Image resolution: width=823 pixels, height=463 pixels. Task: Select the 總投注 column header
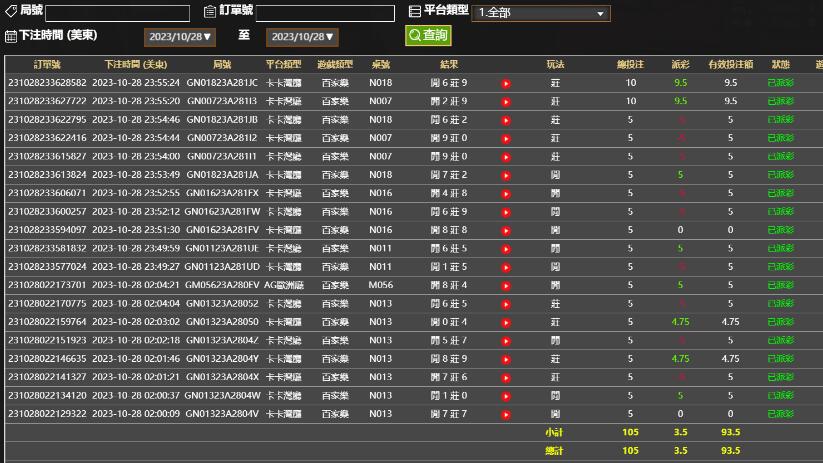(630, 65)
